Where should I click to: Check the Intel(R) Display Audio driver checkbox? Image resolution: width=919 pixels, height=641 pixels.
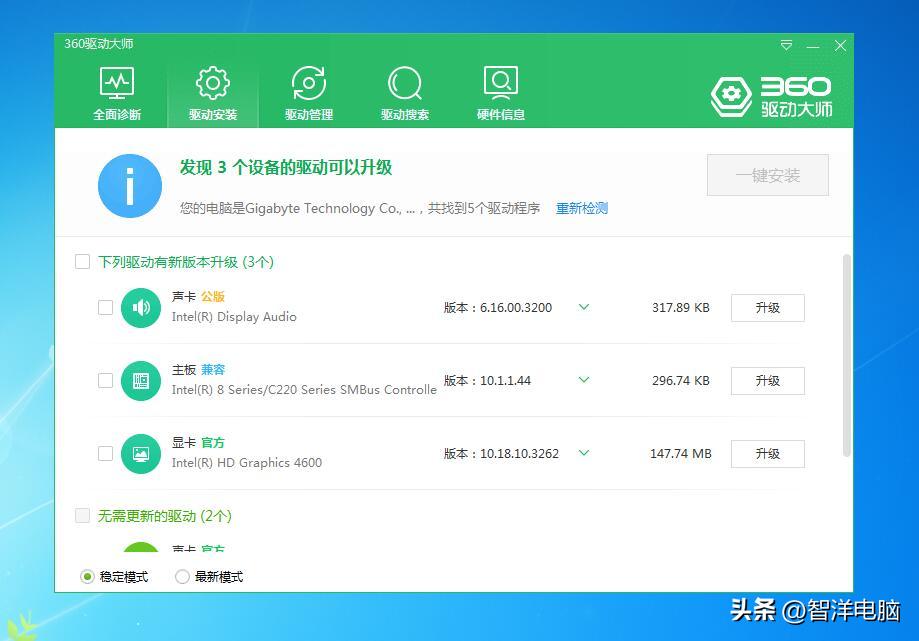pos(105,308)
